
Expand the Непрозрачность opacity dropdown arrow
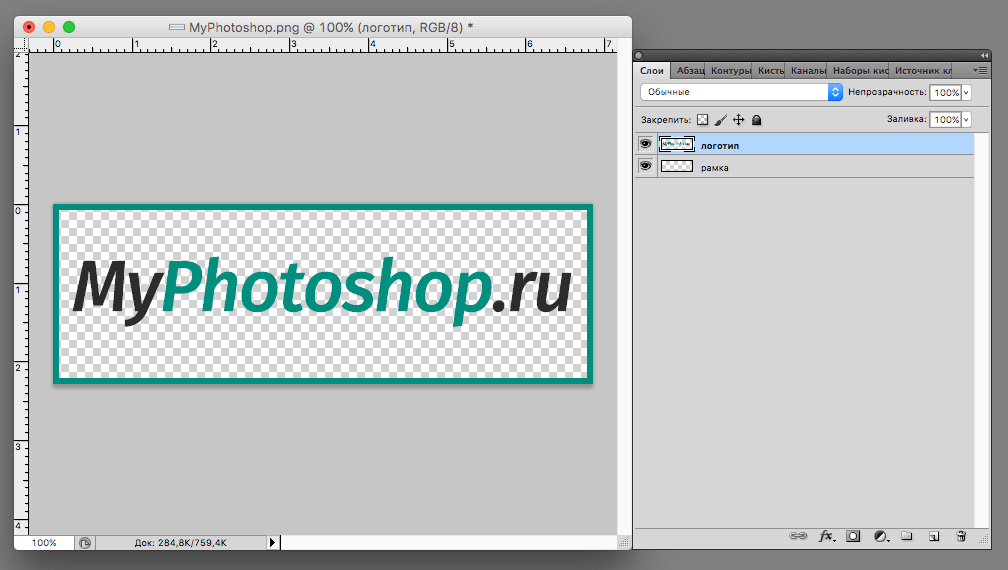point(966,92)
